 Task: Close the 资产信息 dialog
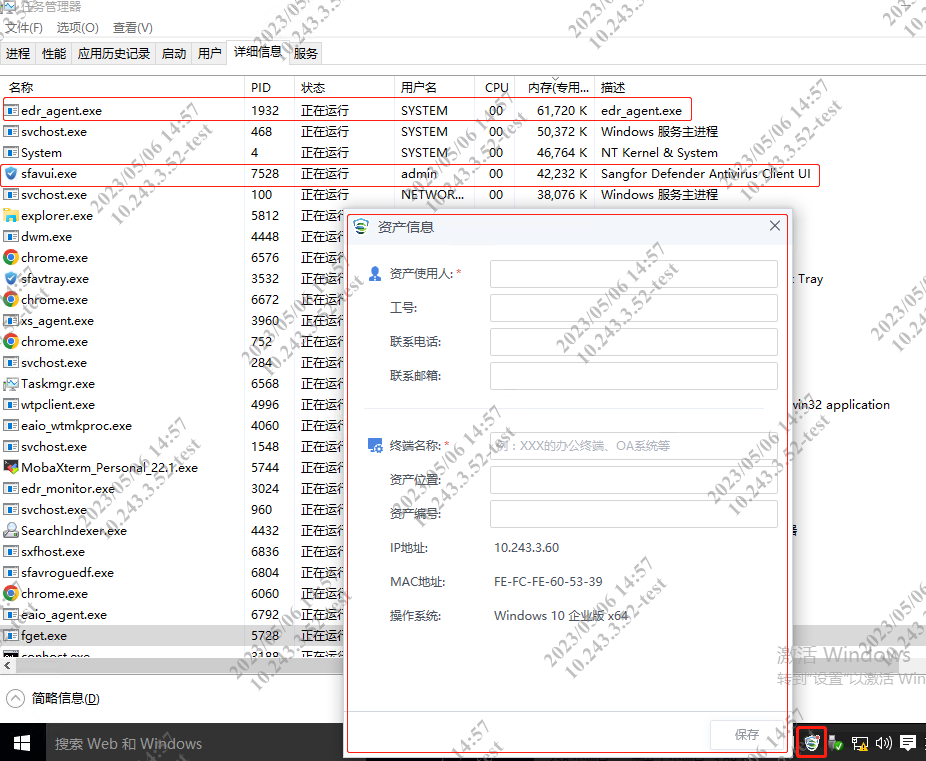click(x=775, y=227)
